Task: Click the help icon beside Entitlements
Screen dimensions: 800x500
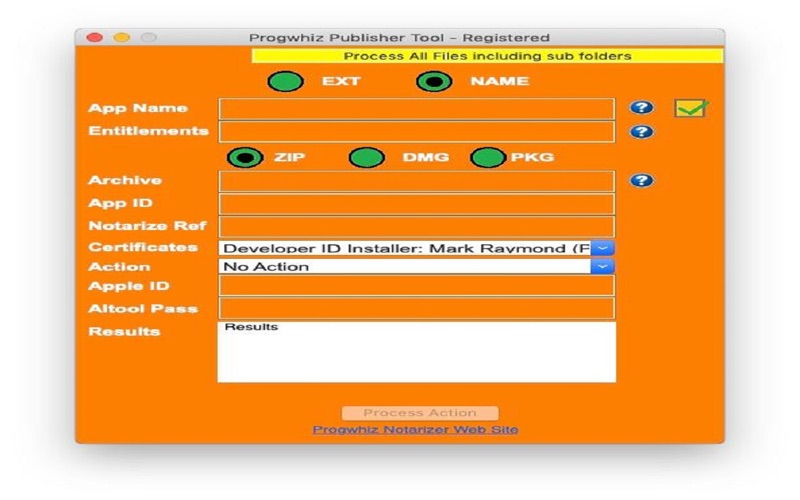Action: [641, 132]
